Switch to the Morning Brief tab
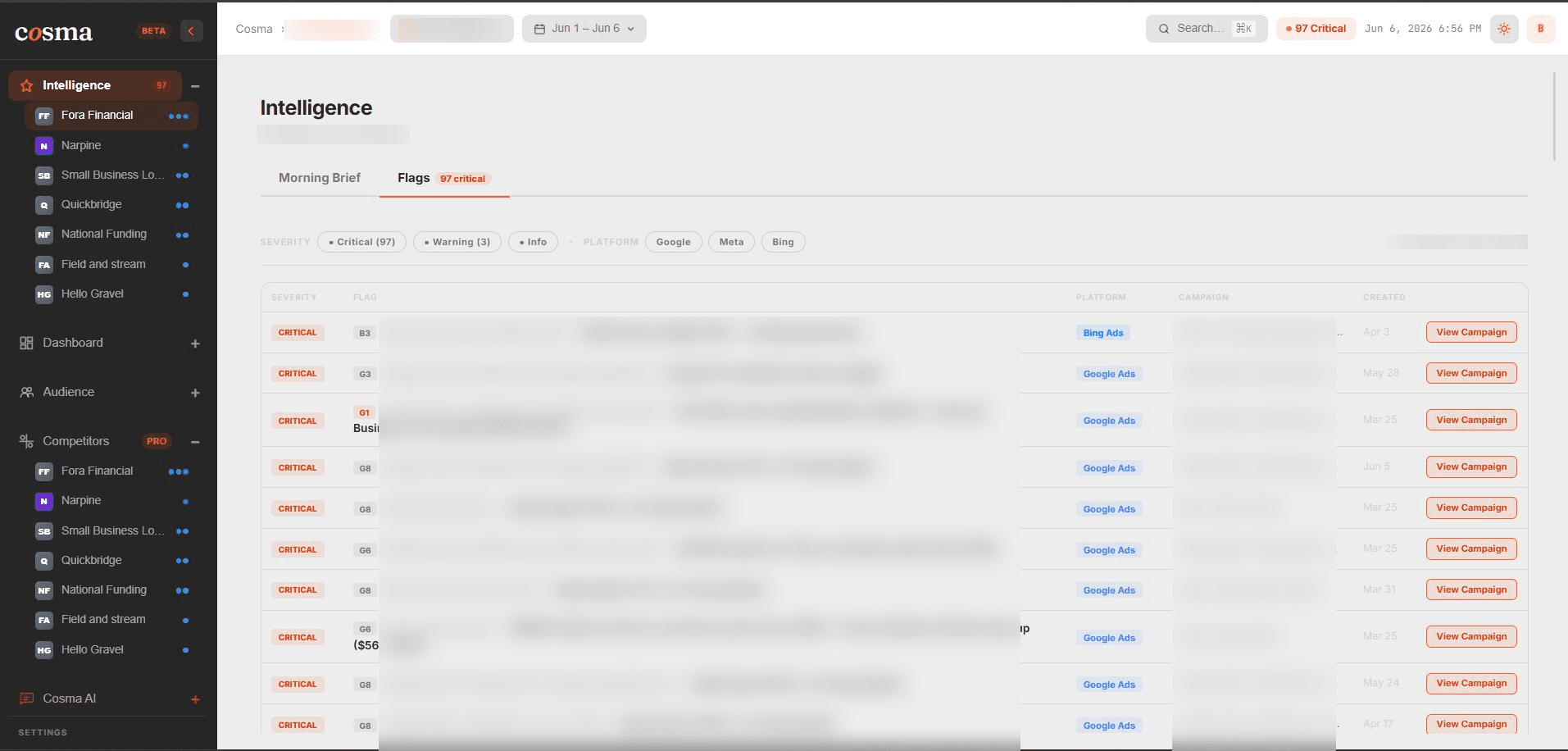This screenshot has width=1568, height=751. coord(320,178)
